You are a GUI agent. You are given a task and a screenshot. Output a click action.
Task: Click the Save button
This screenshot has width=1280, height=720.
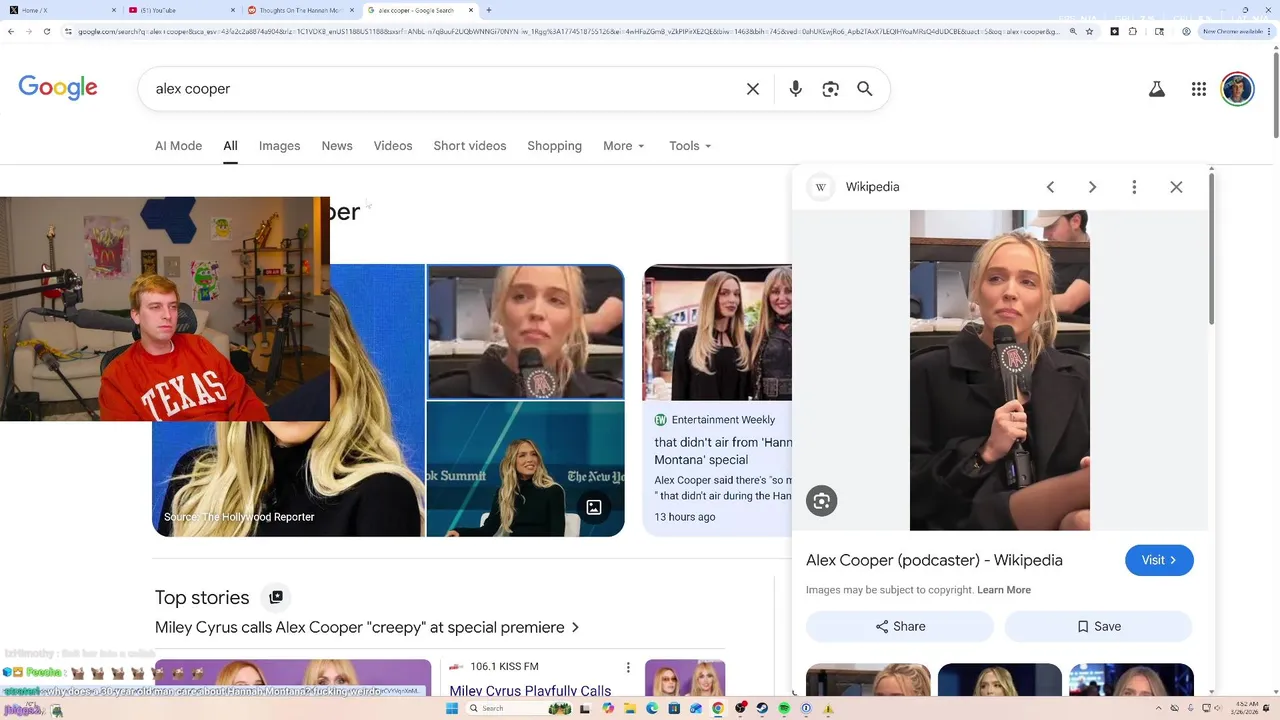[1099, 626]
